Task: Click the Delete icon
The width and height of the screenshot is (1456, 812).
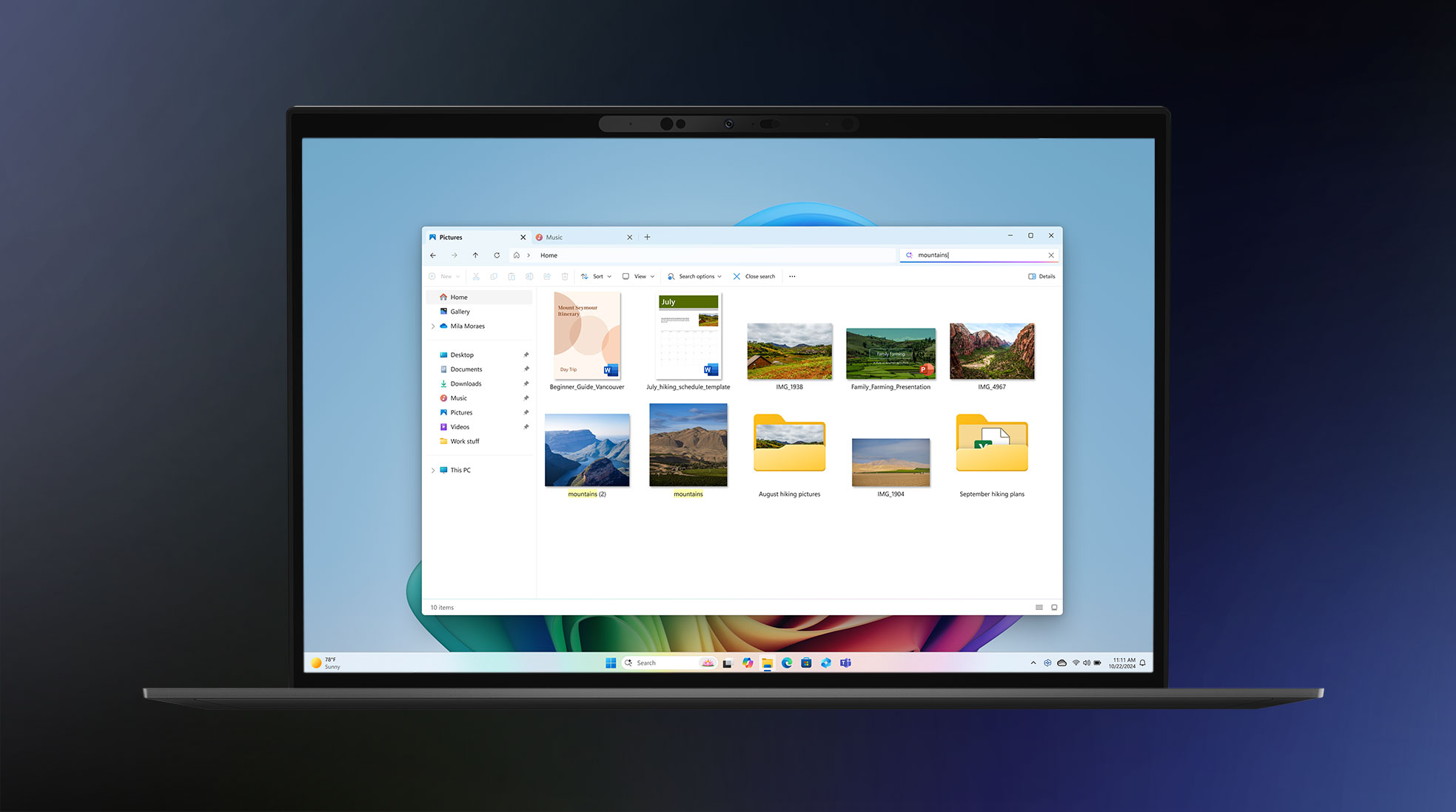Action: pos(565,276)
